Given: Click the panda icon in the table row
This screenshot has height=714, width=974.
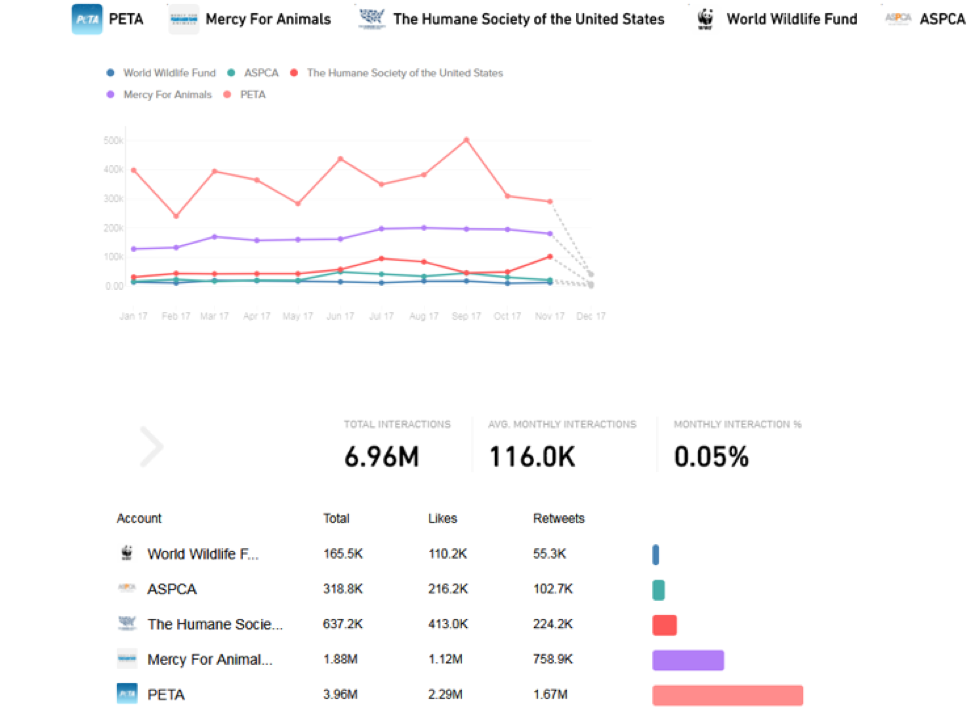Looking at the screenshot, I should tap(127, 554).
